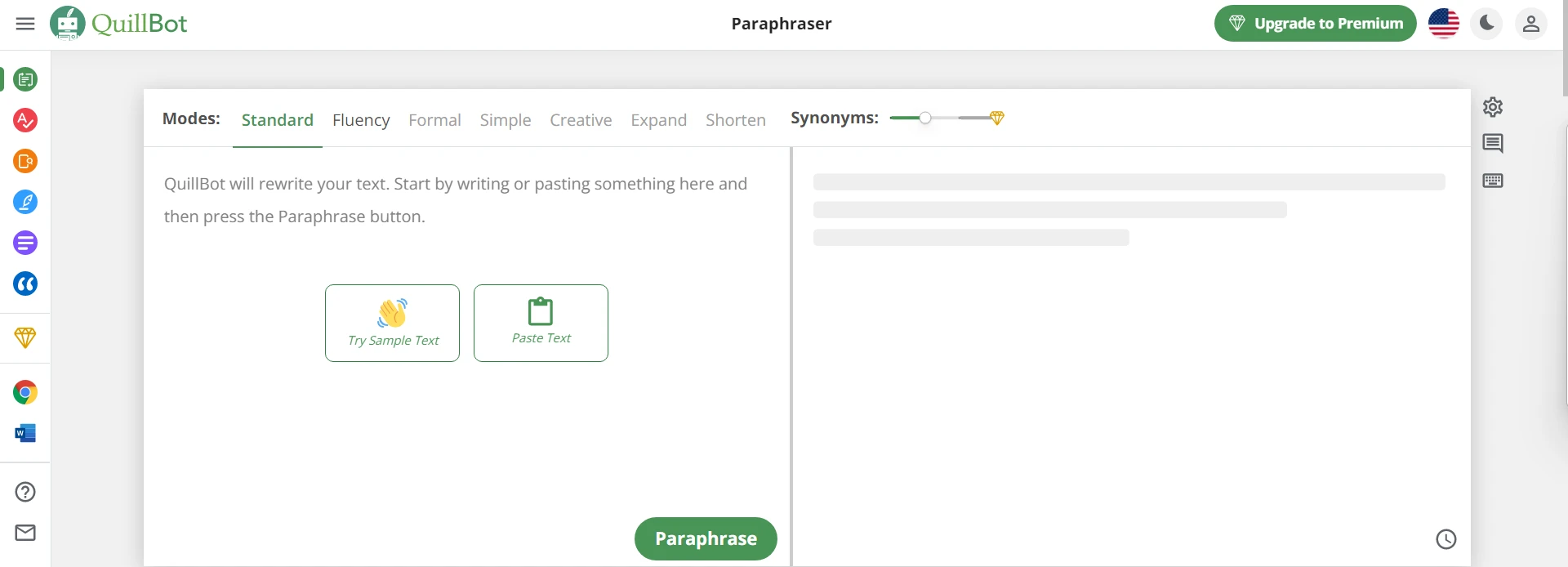
Task: Switch to the Simple mode tab
Action: [506, 120]
